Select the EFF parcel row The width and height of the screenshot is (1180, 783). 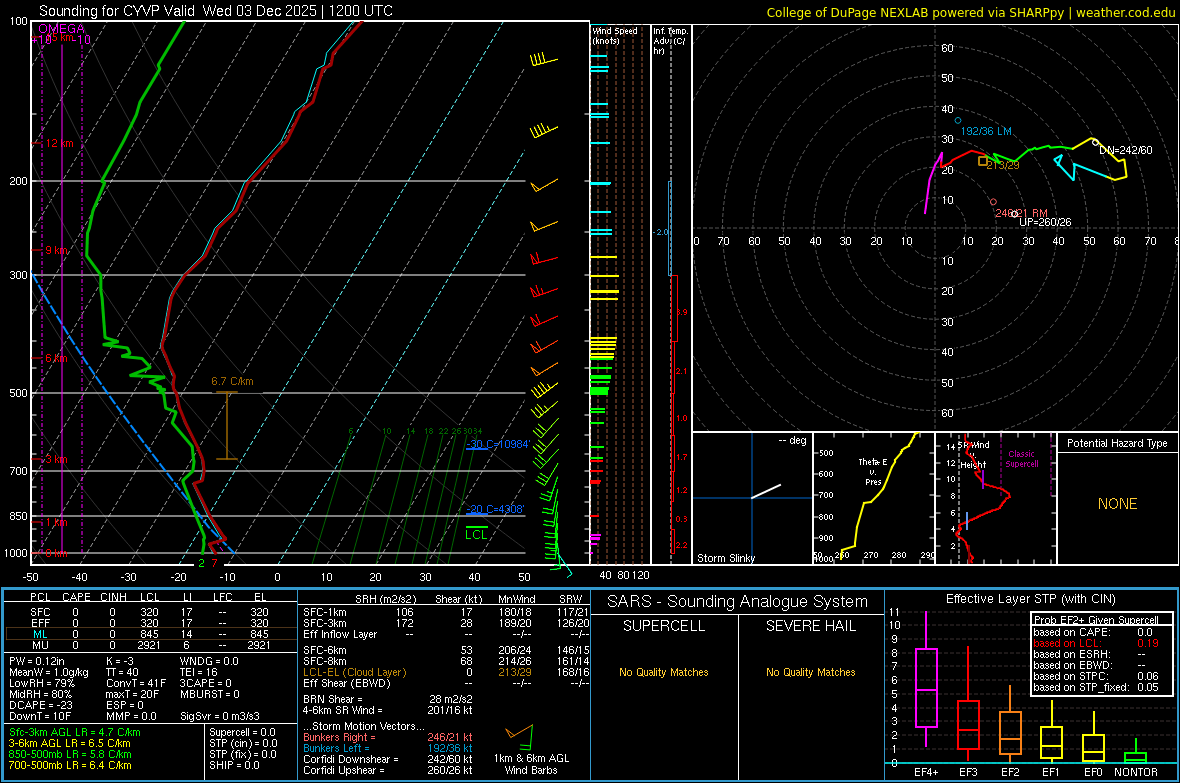[x=150, y=623]
